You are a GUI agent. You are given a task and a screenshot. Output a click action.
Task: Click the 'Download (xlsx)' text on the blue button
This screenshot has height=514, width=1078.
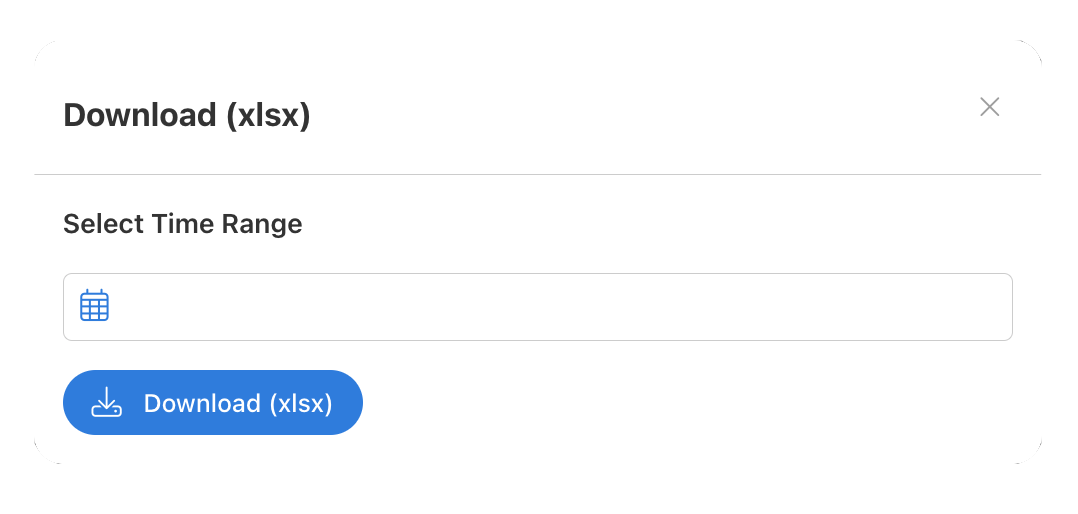[238, 403]
